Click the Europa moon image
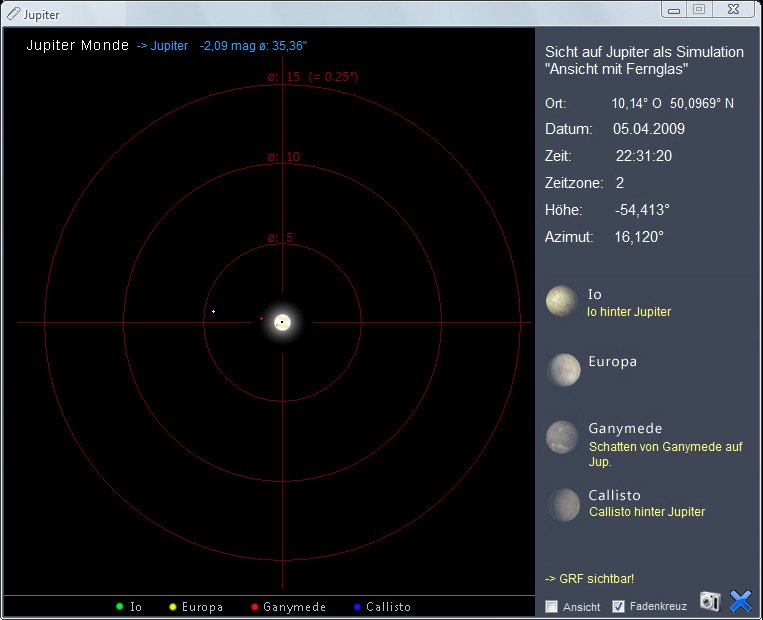Image resolution: width=763 pixels, height=620 pixels. tap(563, 369)
